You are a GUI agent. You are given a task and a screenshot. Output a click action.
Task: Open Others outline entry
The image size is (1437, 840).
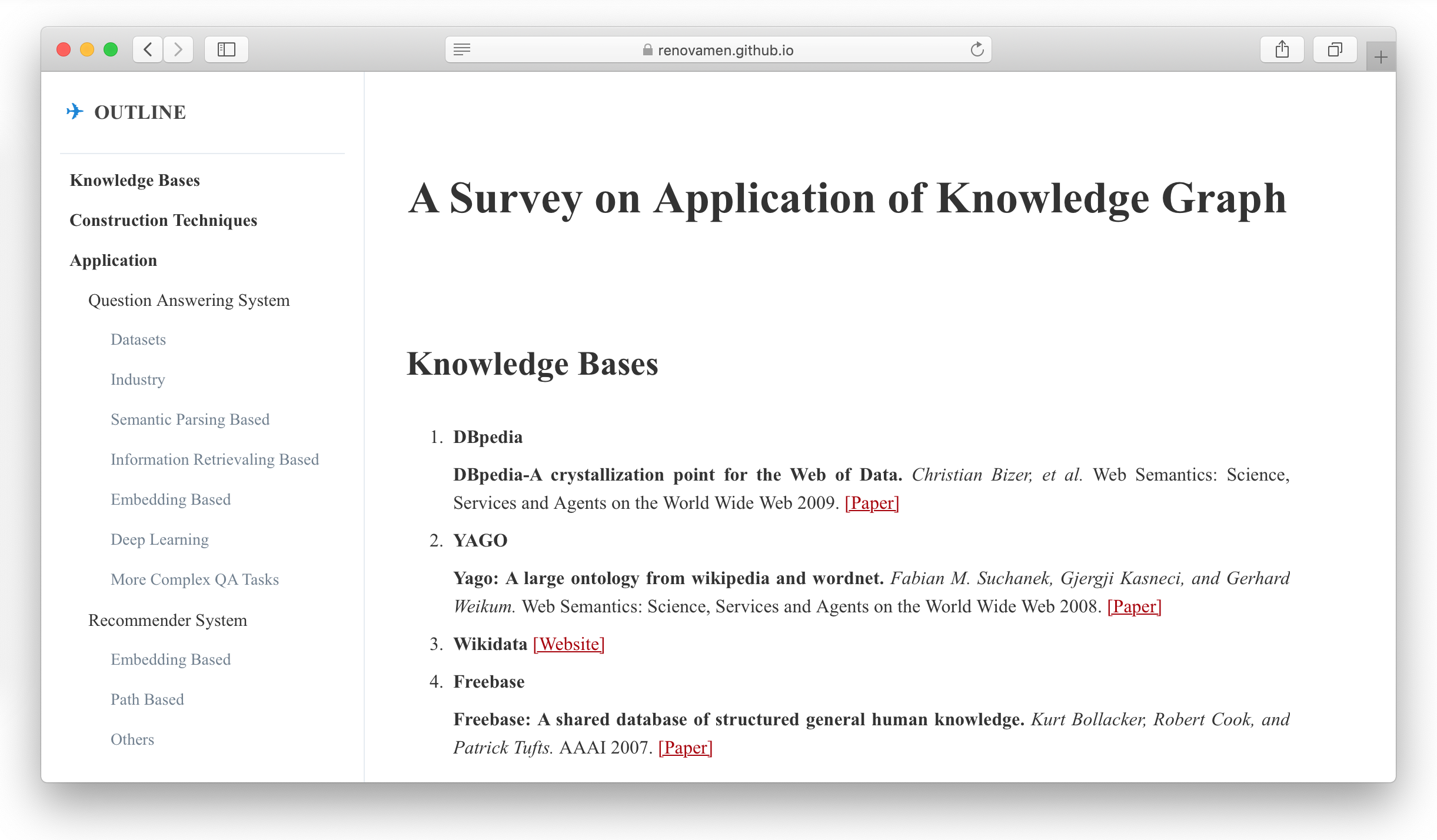132,739
